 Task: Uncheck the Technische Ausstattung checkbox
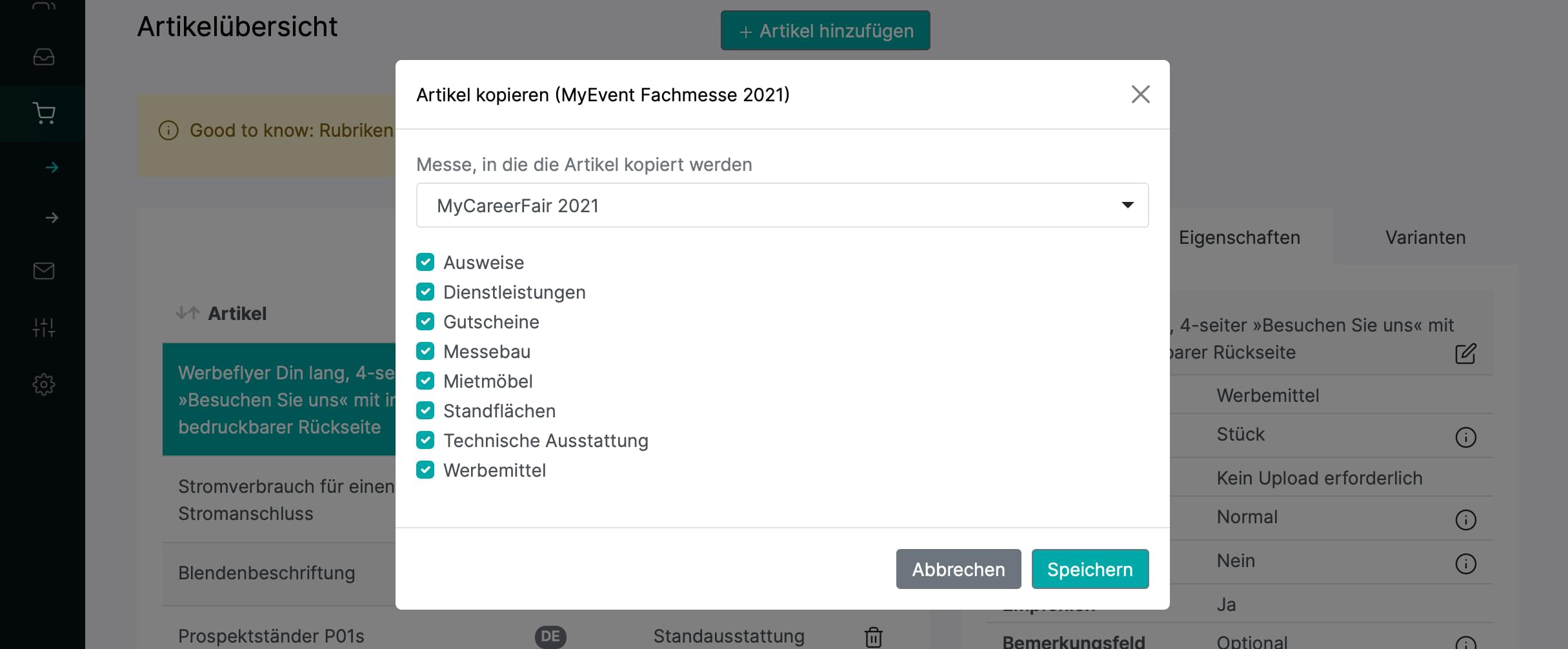coord(425,440)
